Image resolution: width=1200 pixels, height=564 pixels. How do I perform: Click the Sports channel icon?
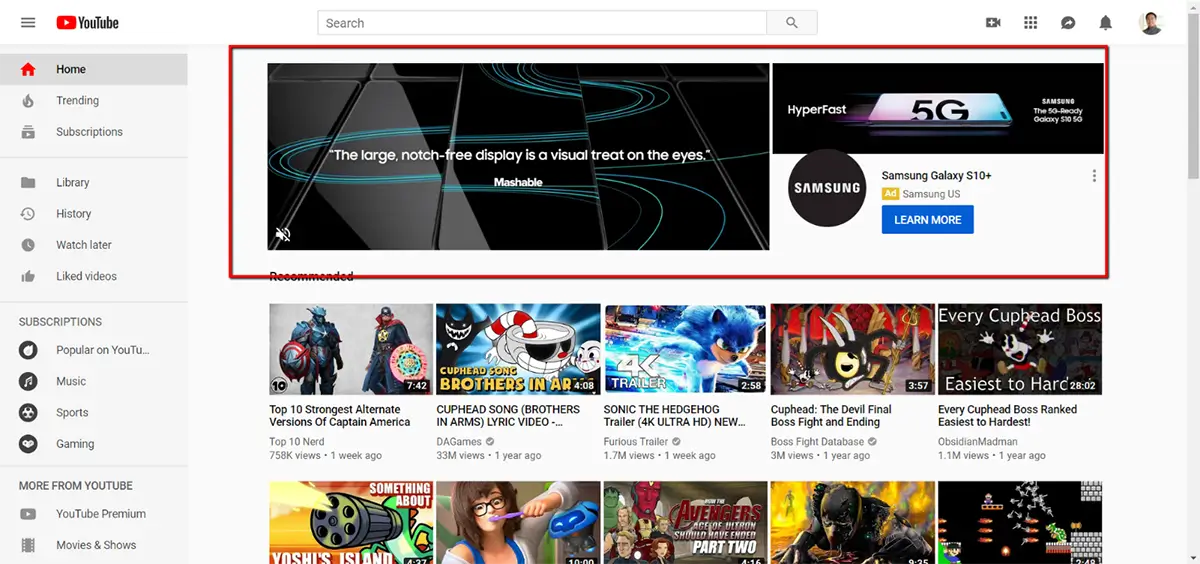tap(29, 412)
